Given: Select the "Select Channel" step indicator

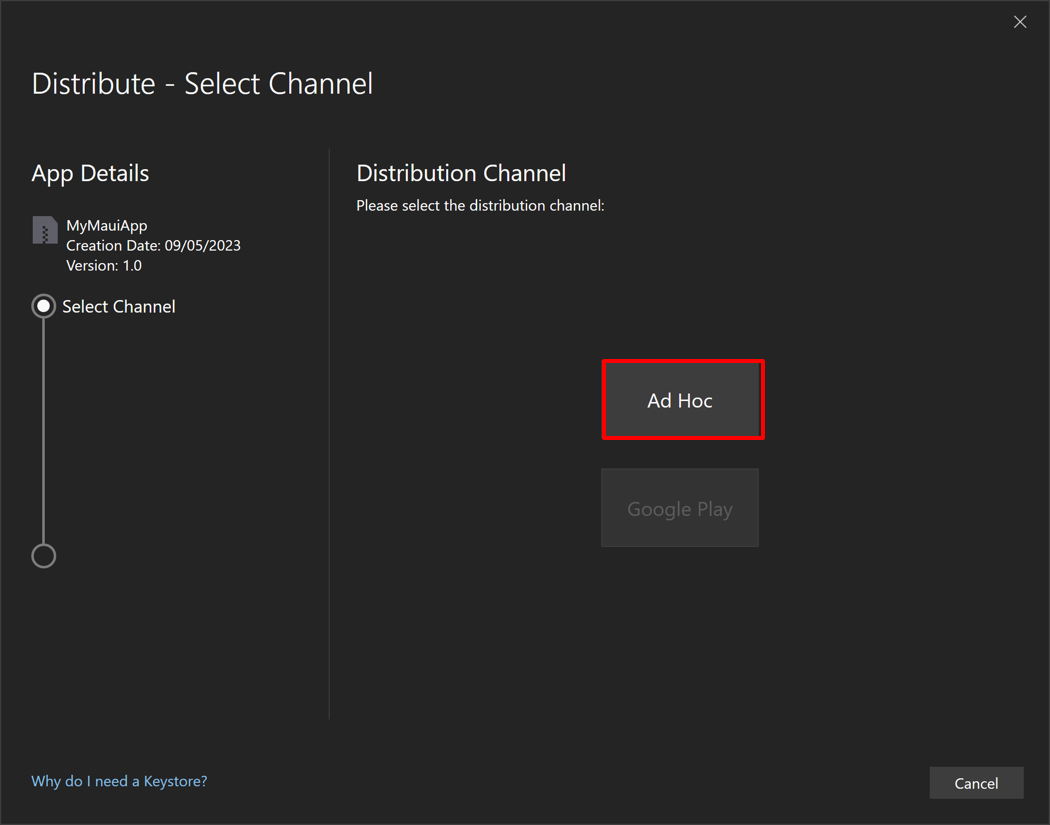Looking at the screenshot, I should click(44, 306).
